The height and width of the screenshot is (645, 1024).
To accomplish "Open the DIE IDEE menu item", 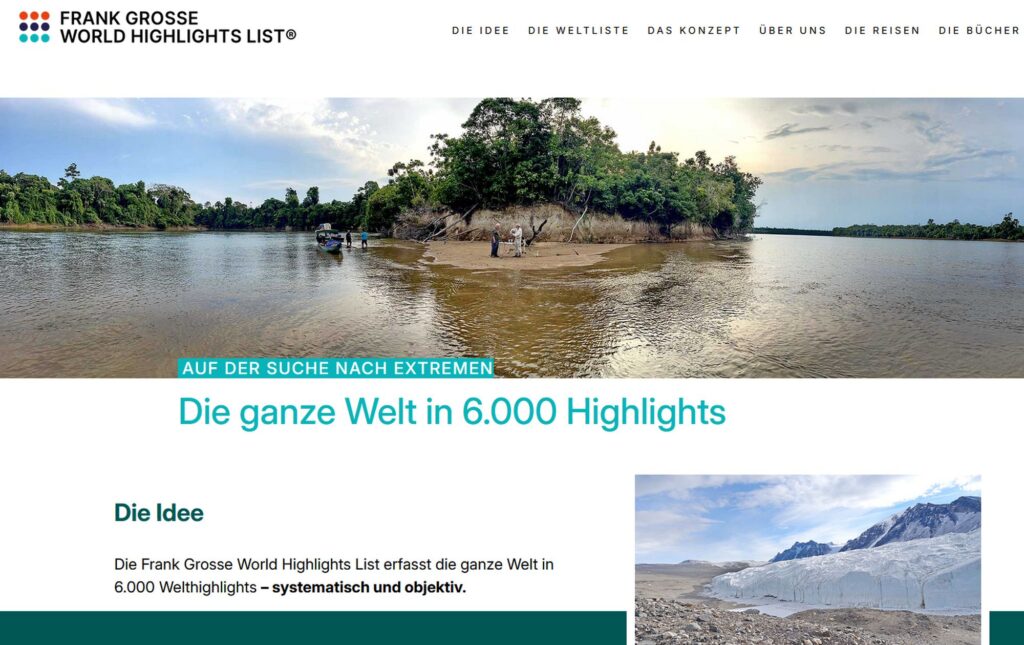I will pyautogui.click(x=481, y=31).
